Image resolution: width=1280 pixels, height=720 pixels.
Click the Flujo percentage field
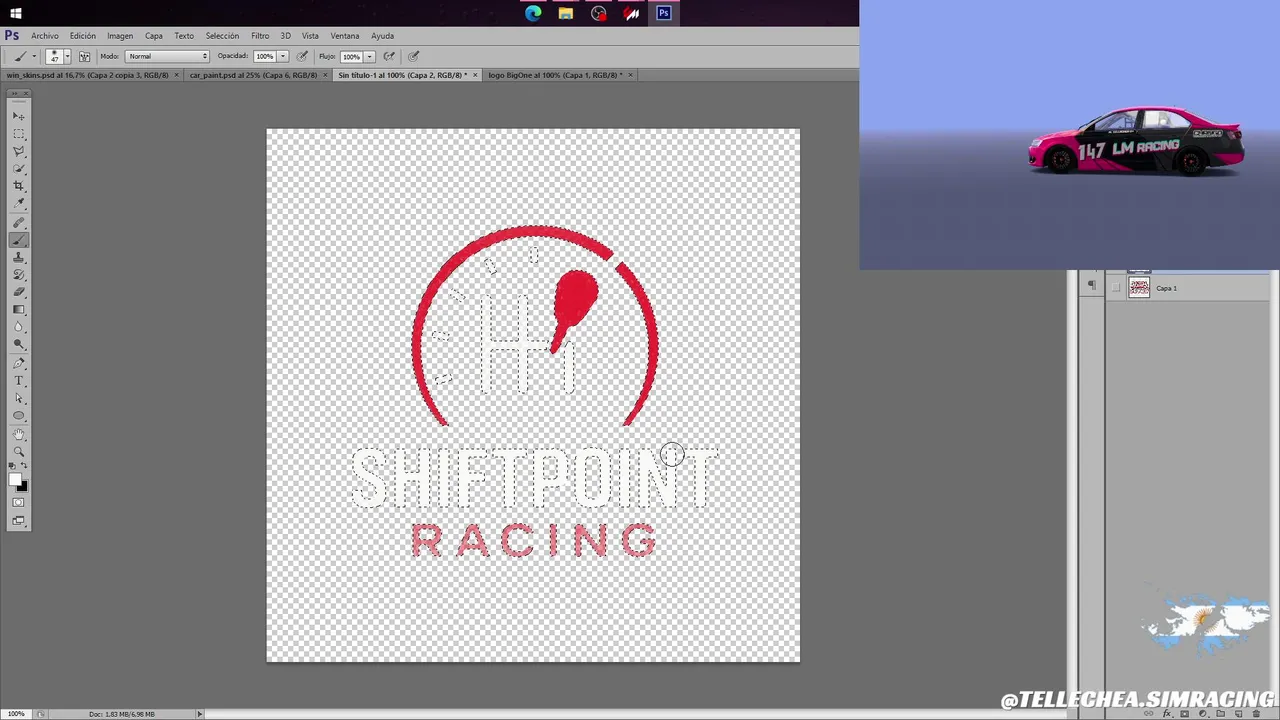(351, 56)
